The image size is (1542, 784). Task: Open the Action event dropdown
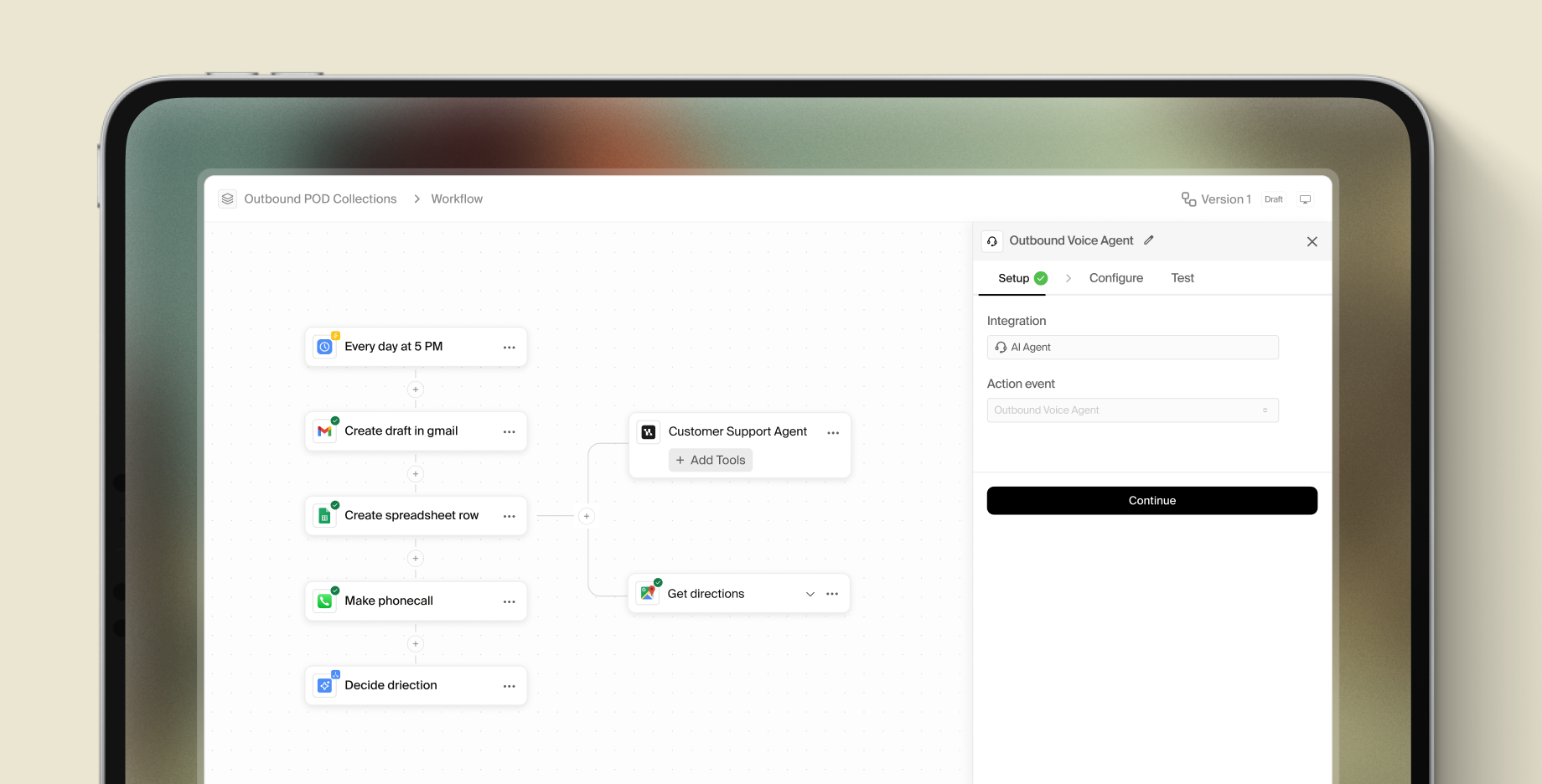(x=1132, y=410)
